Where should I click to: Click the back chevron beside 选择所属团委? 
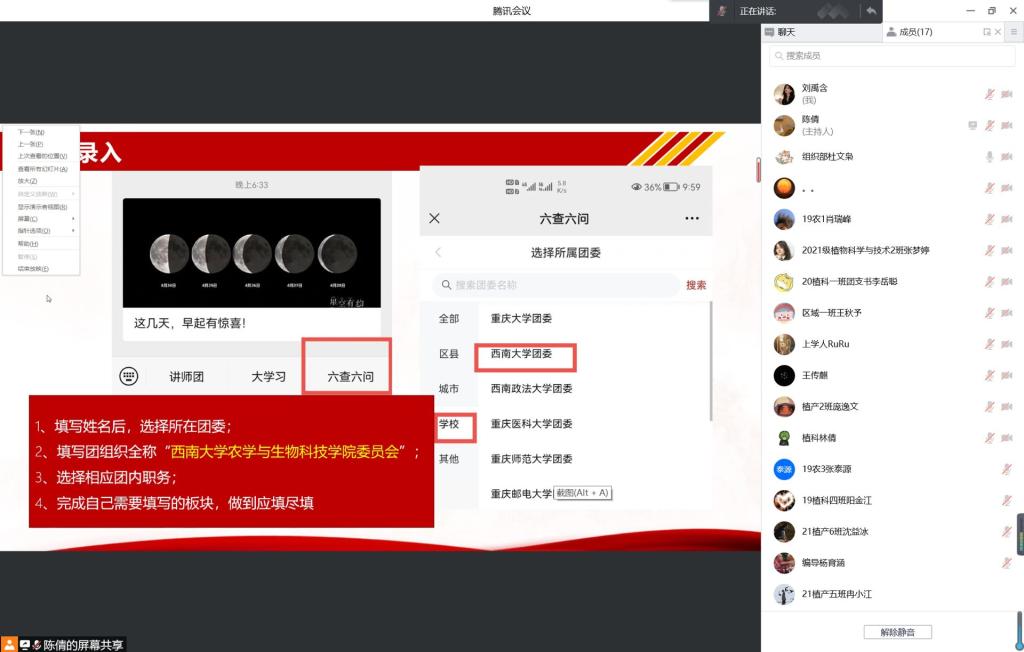point(438,253)
